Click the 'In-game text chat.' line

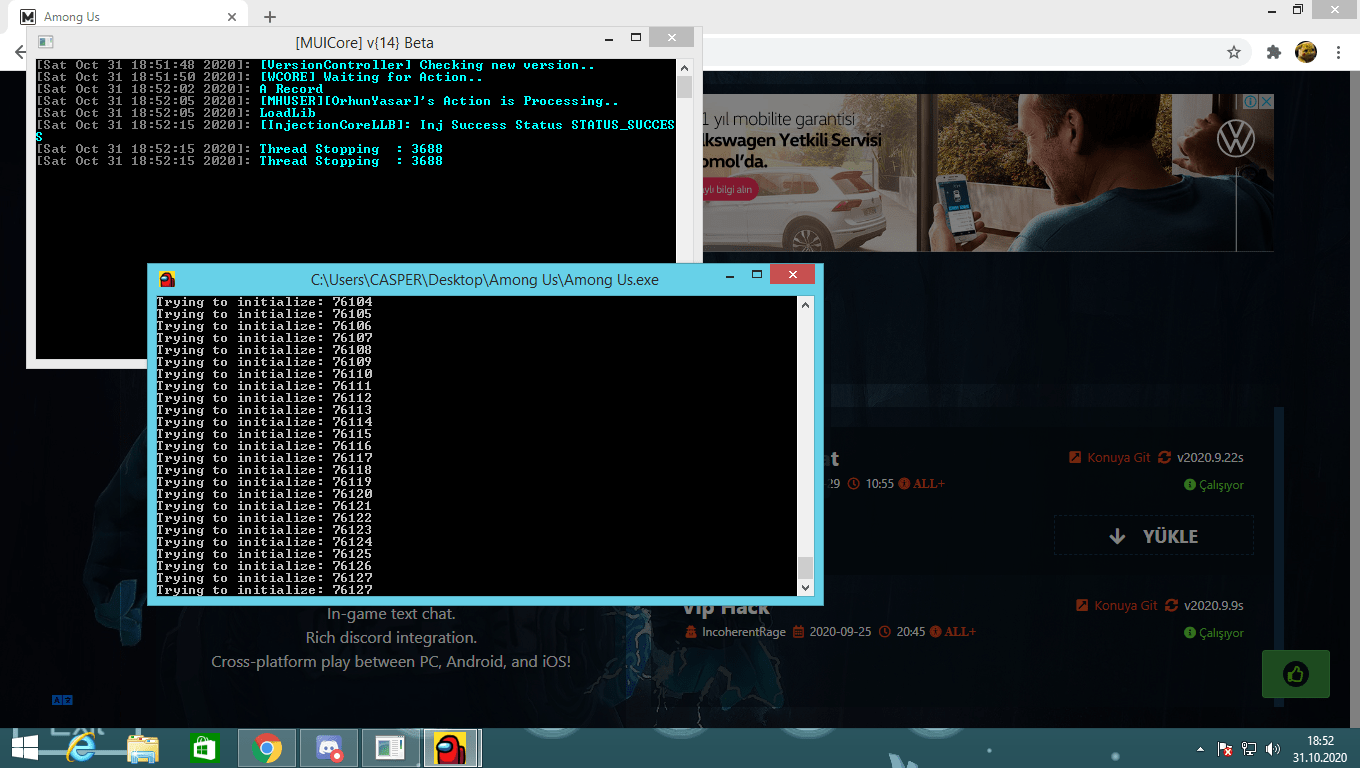coord(391,614)
